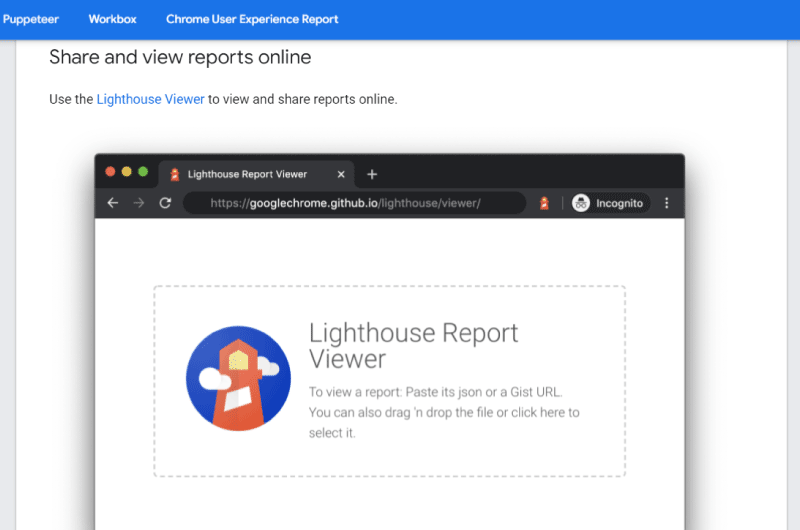
Task: Click the browser forward arrow
Action: point(139,203)
